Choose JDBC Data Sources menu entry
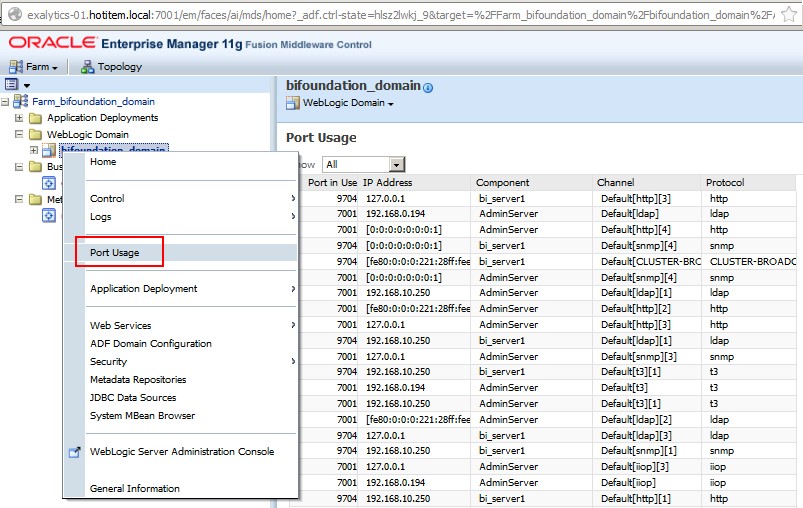Viewport: 803px width, 508px height. (133, 398)
